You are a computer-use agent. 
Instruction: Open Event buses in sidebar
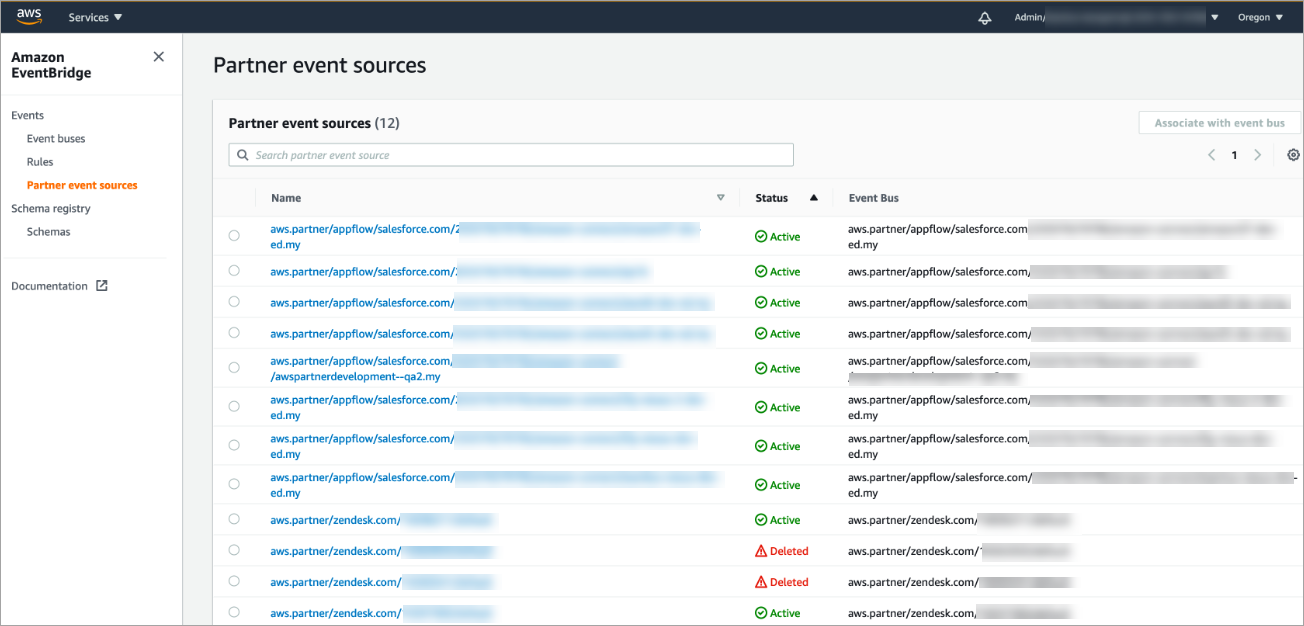(x=56, y=139)
